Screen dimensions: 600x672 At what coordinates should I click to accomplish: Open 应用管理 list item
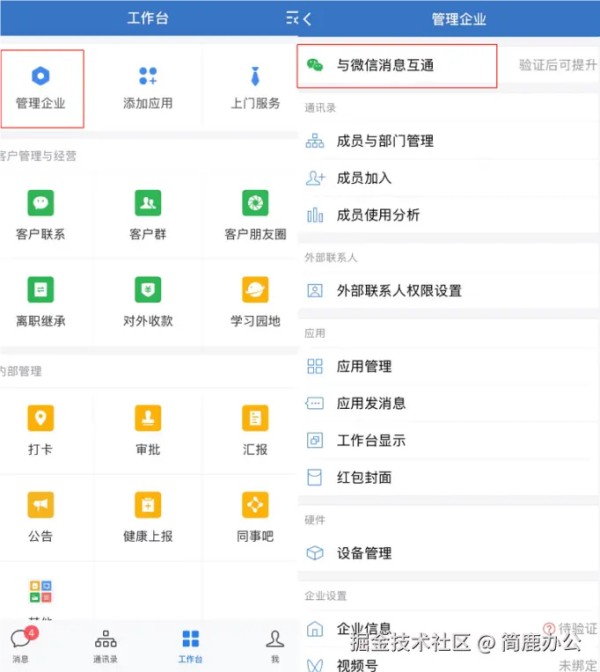tap(364, 367)
